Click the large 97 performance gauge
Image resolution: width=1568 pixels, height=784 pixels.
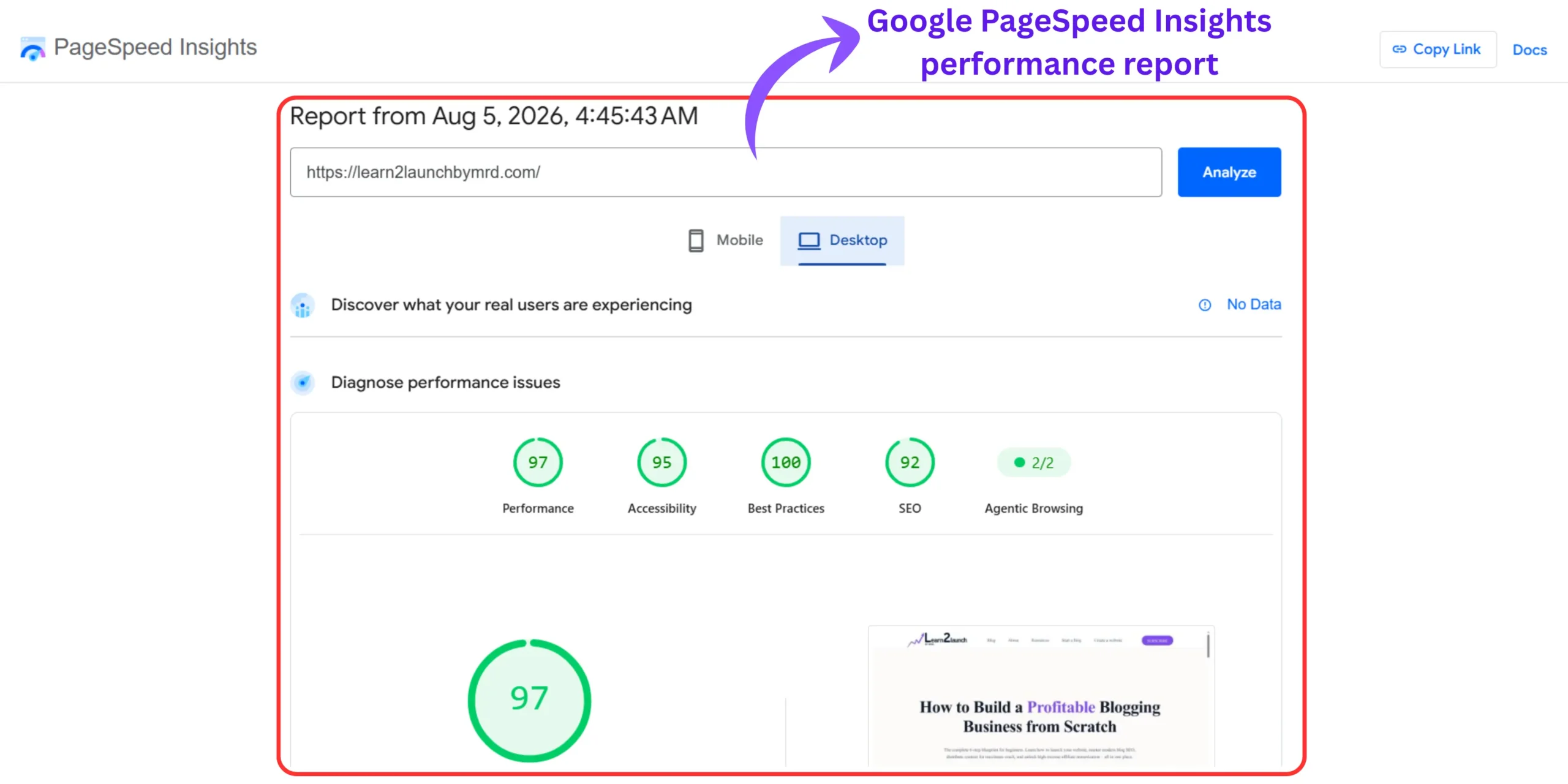529,701
